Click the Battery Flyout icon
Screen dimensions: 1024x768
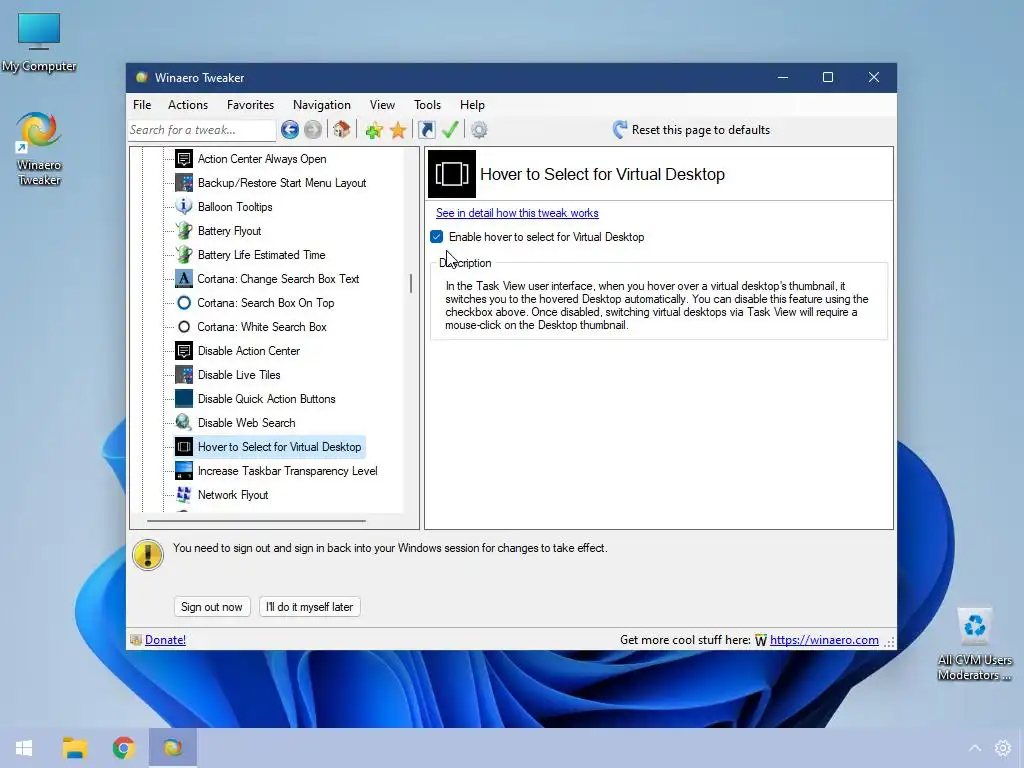(x=184, y=231)
